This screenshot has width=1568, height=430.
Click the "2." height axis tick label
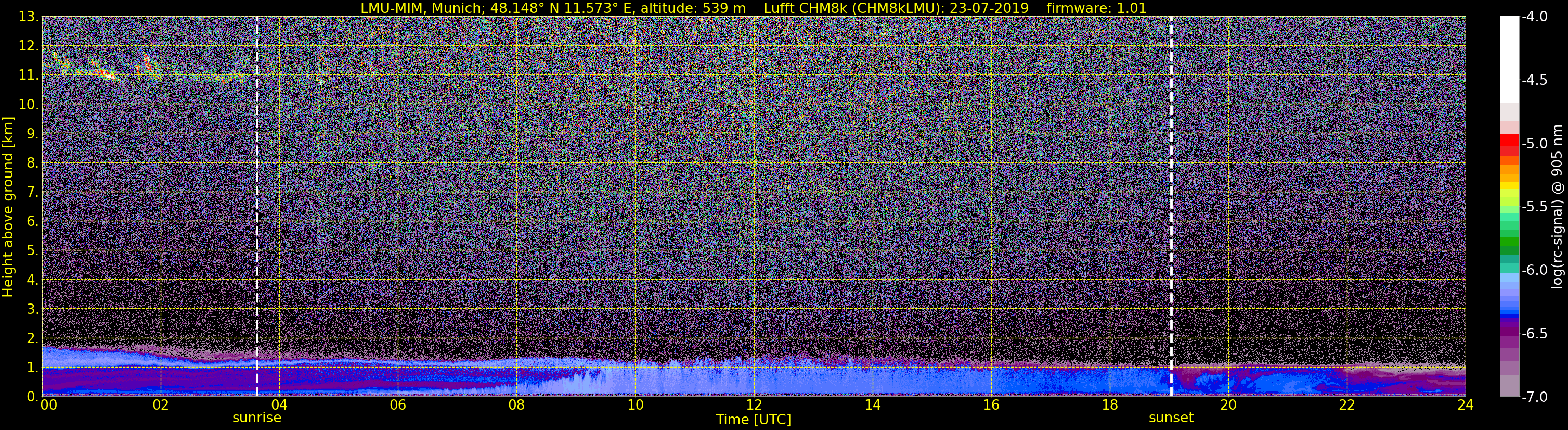(x=33, y=339)
